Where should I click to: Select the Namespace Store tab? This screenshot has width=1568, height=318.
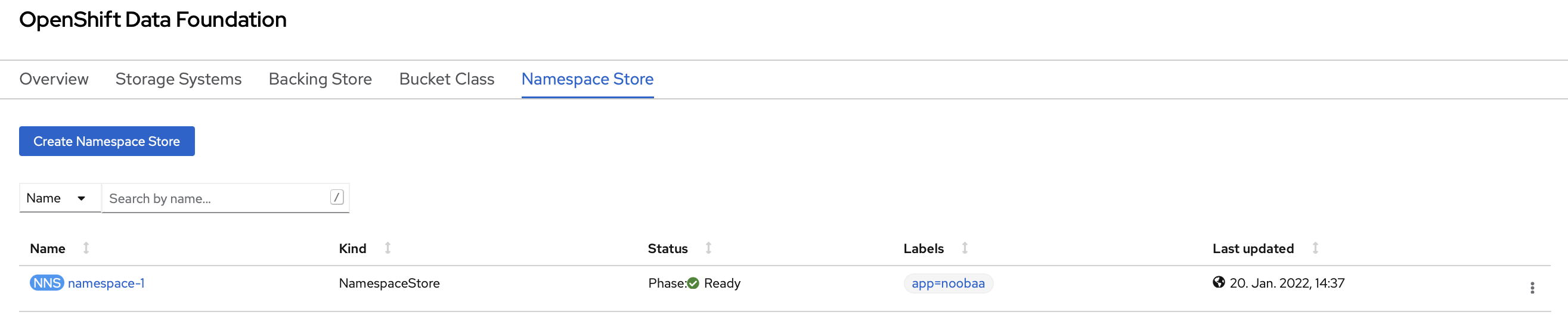point(587,79)
